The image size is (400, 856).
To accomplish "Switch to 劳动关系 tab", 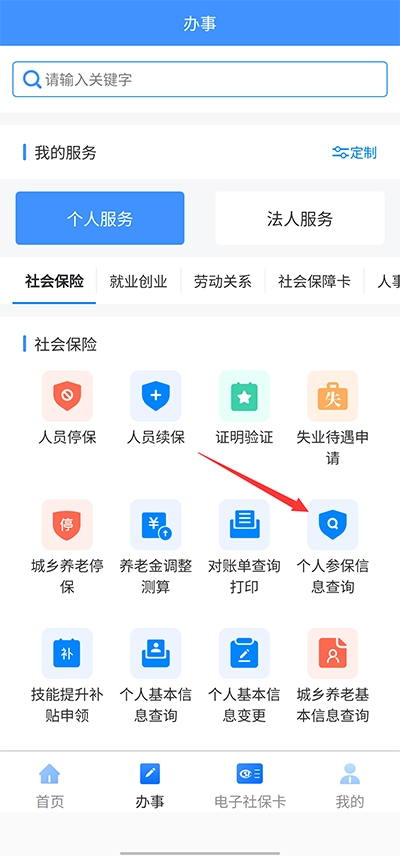I will pyautogui.click(x=223, y=282).
